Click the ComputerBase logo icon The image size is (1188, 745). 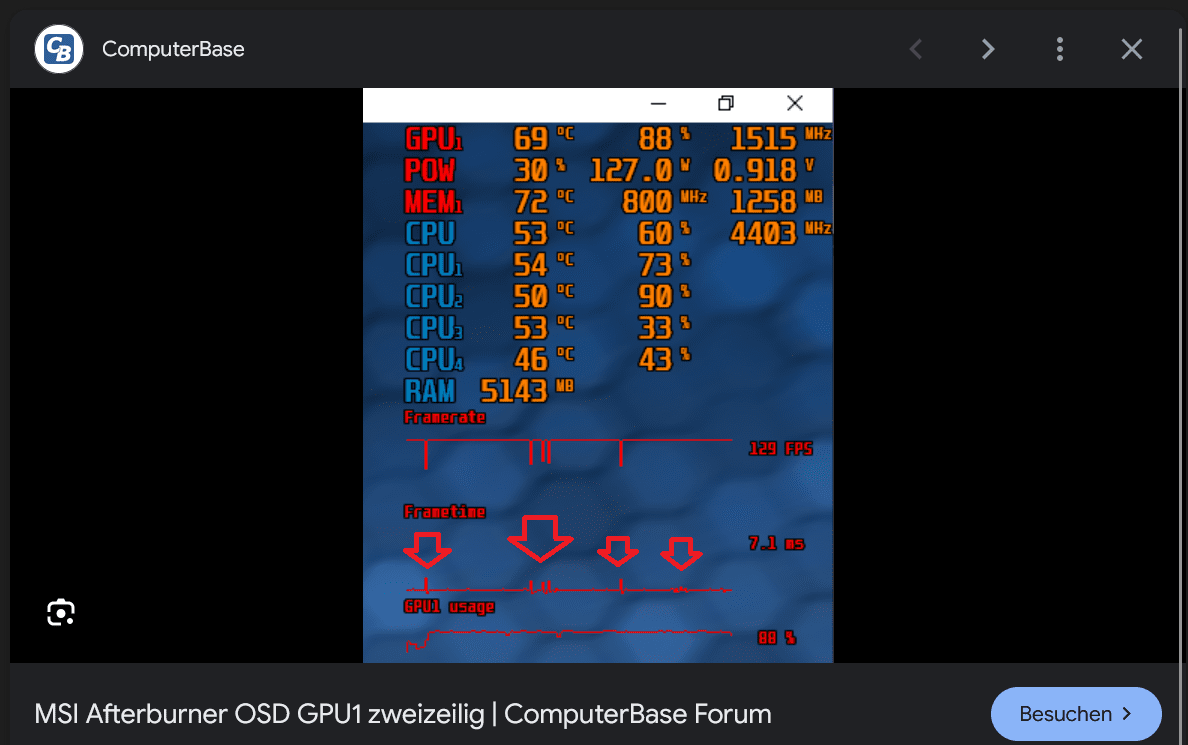coord(59,49)
